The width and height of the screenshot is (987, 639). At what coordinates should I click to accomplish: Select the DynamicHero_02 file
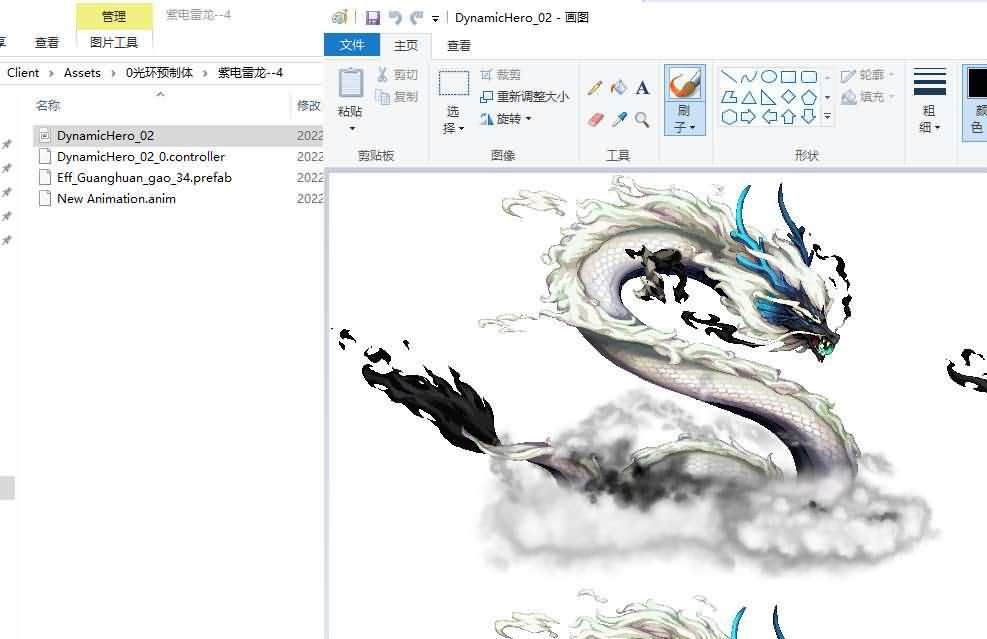tap(178, 135)
